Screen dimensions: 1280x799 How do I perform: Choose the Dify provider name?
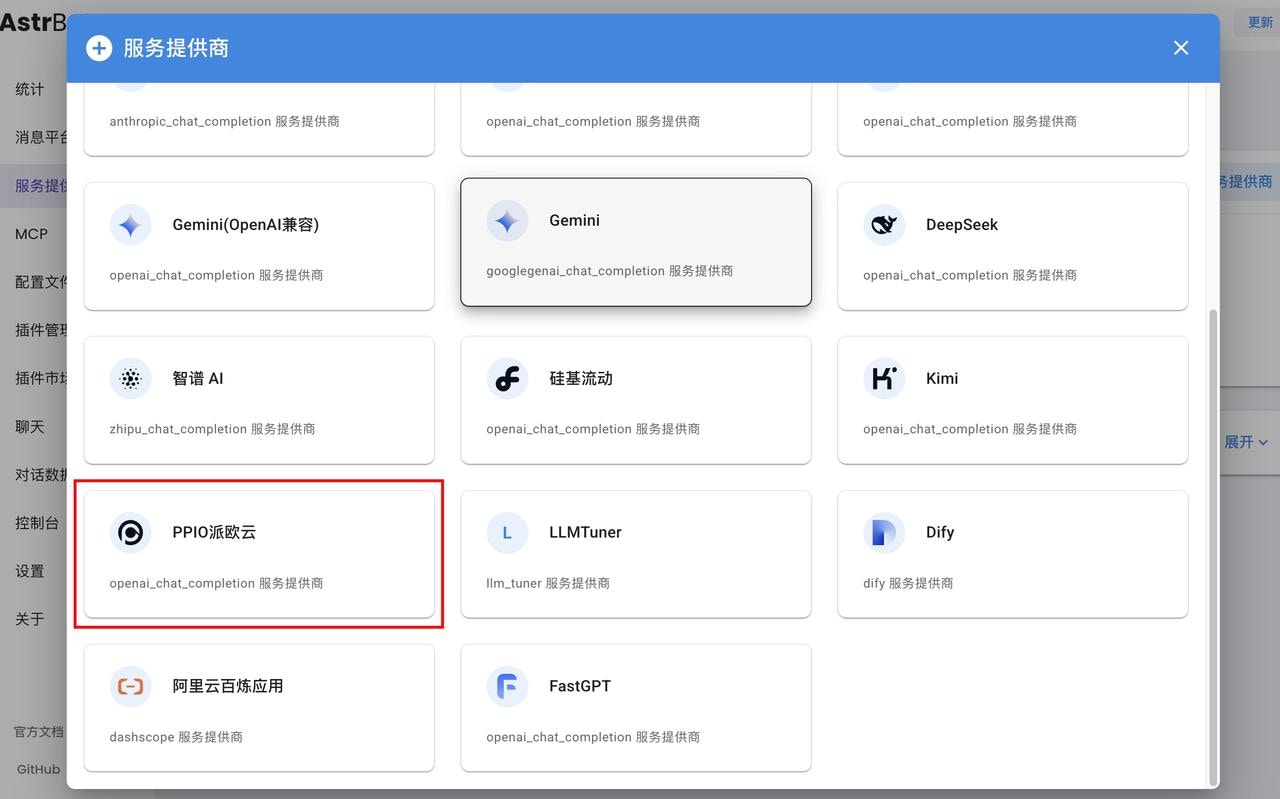point(940,533)
